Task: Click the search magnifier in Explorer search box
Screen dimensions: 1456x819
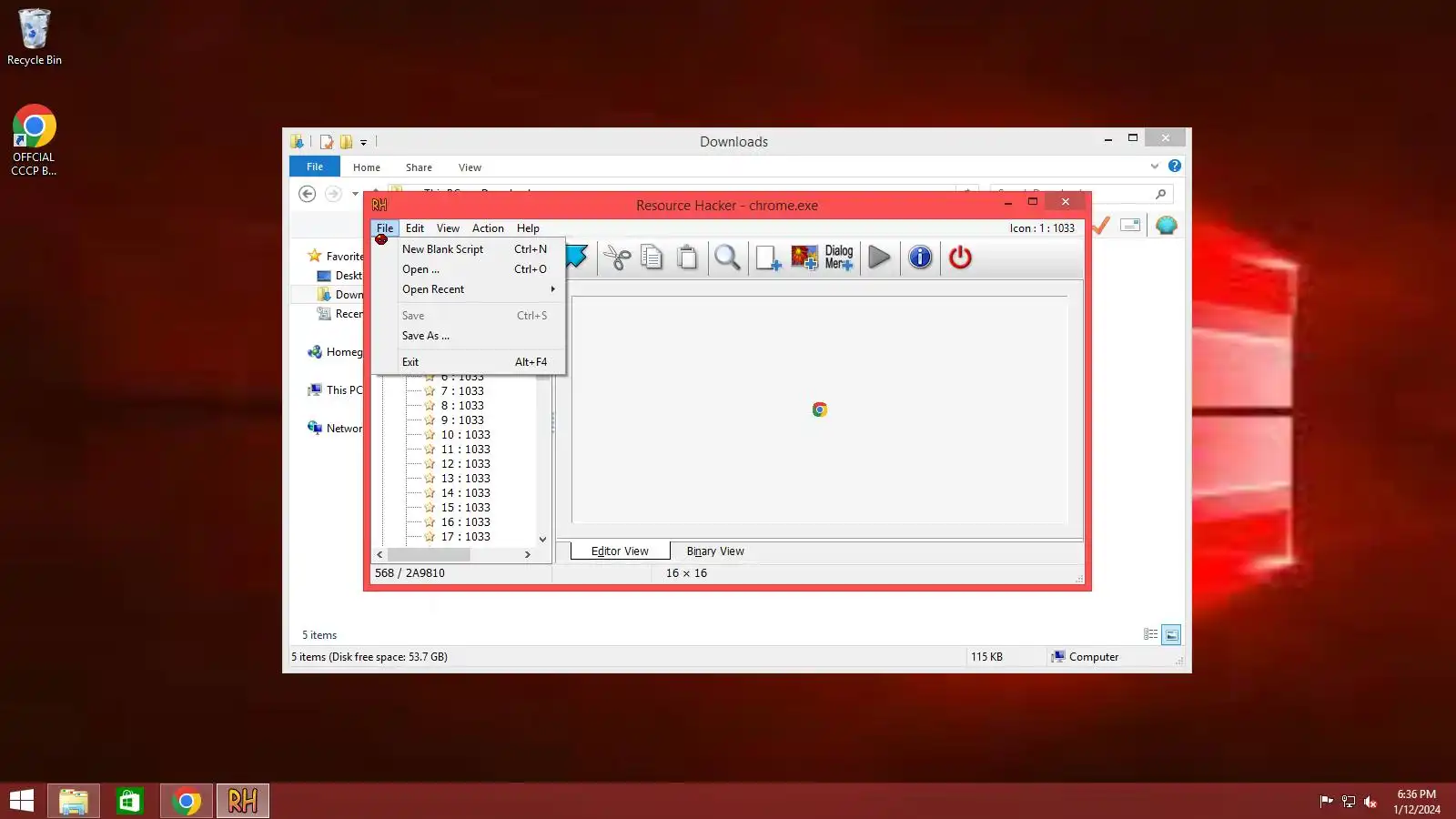Action: (x=1160, y=194)
